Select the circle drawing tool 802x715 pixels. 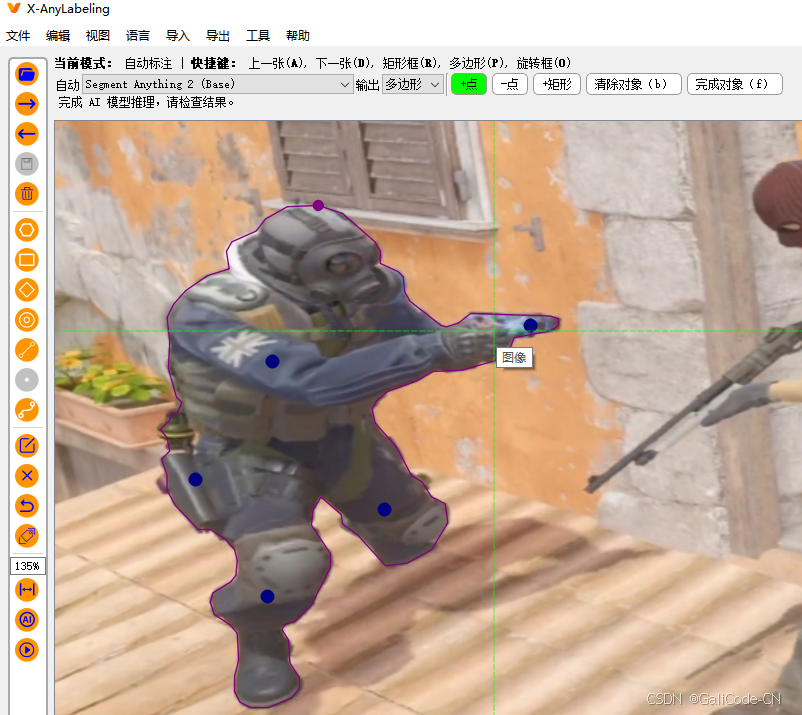pyautogui.click(x=27, y=320)
